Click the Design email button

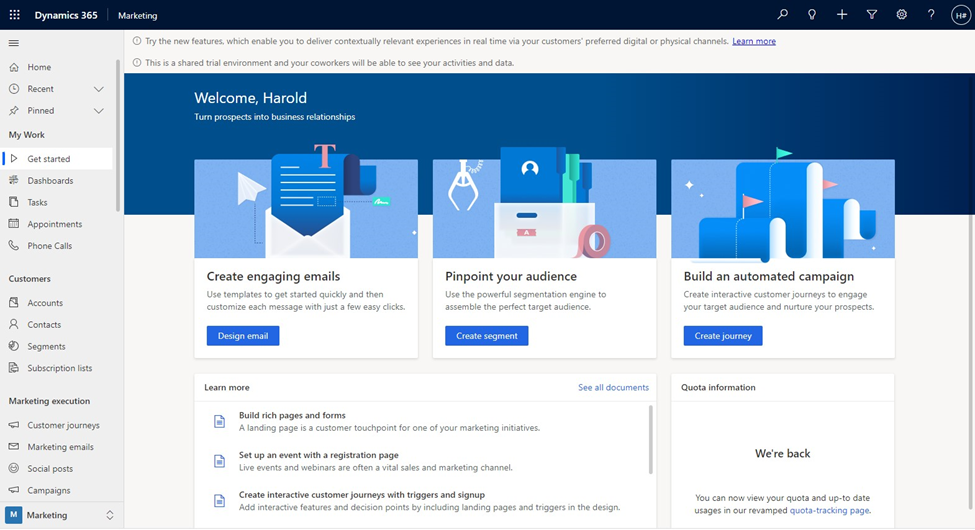click(243, 336)
